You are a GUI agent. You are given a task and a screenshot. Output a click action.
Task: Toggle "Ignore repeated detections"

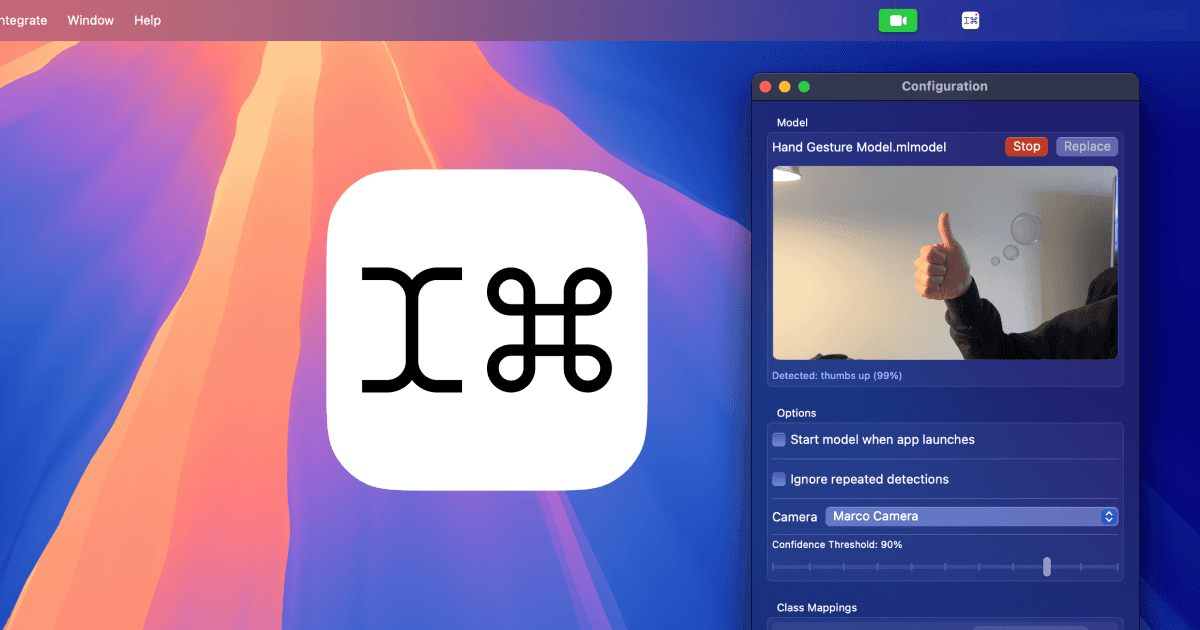778,479
